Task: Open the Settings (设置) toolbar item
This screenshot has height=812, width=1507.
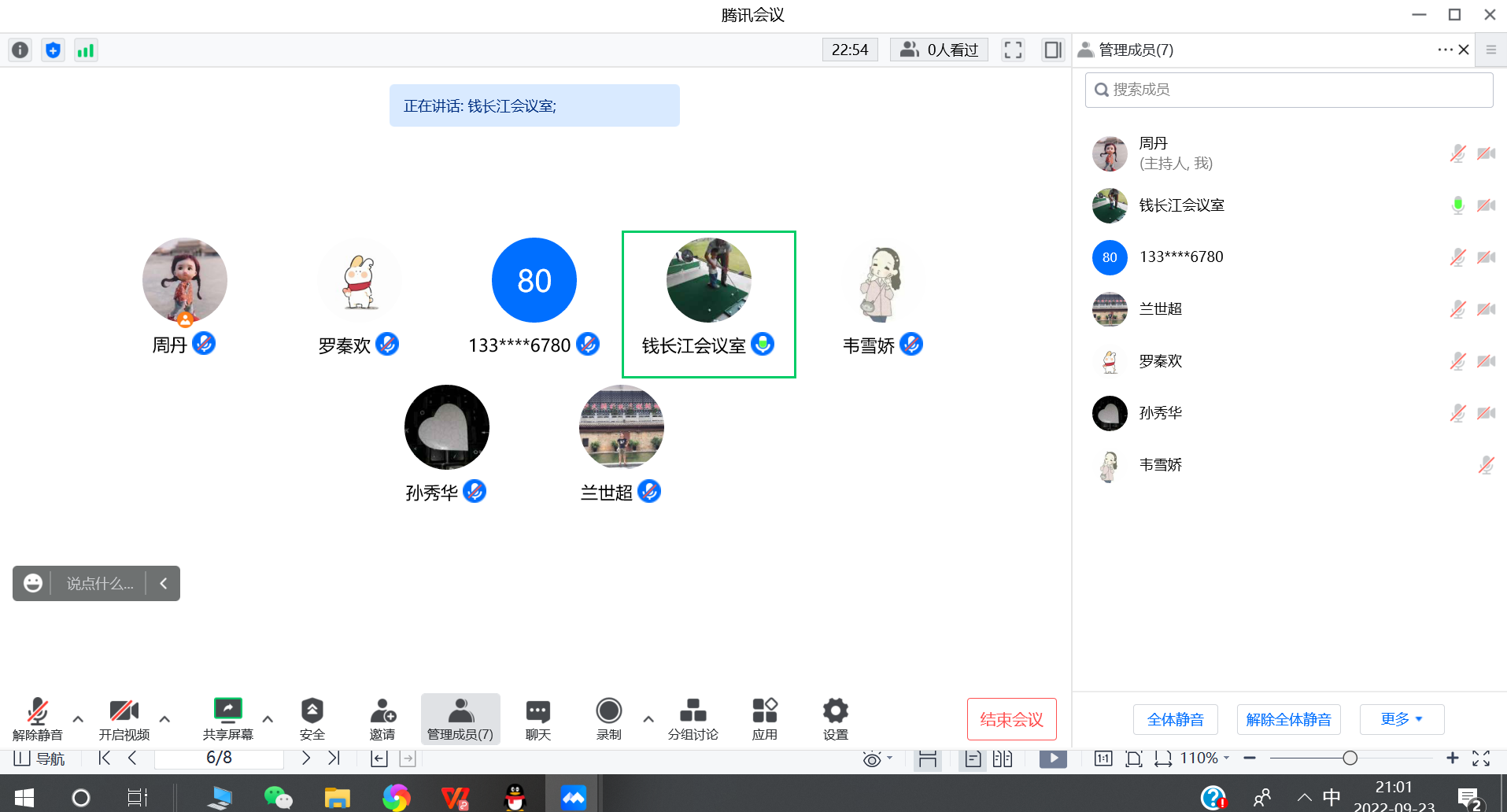Action: click(835, 718)
